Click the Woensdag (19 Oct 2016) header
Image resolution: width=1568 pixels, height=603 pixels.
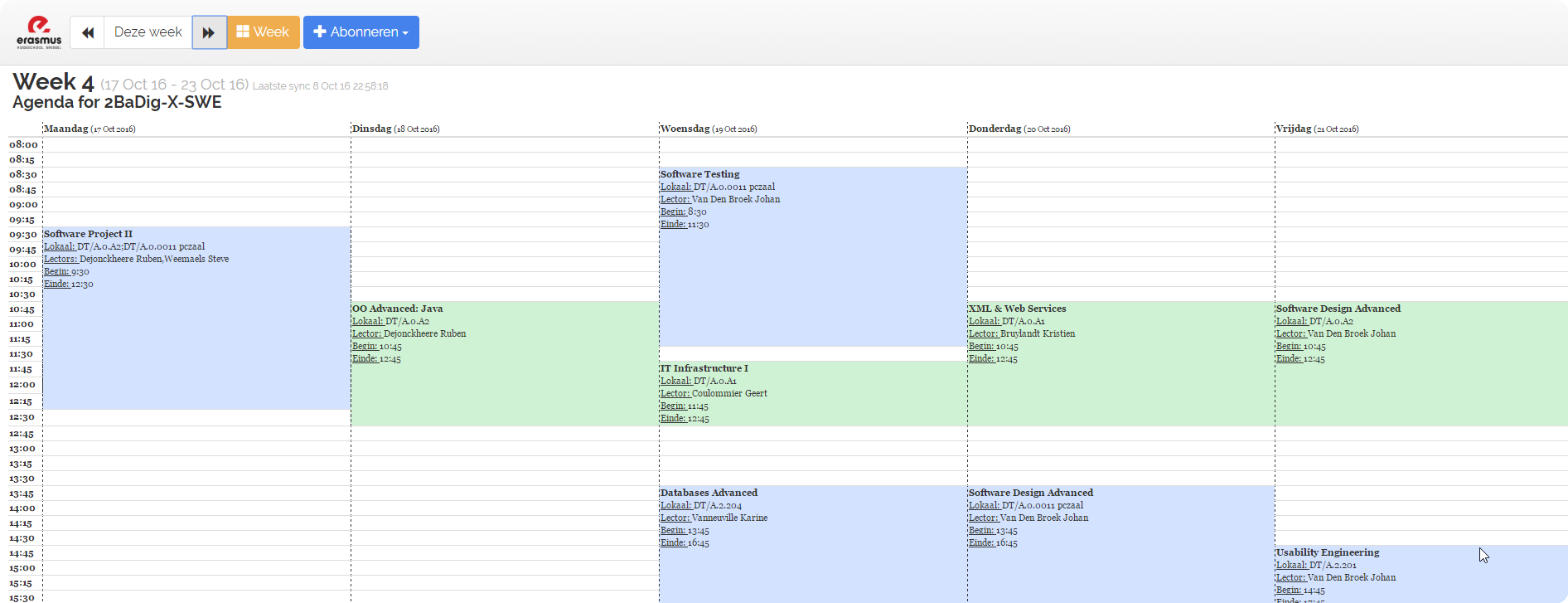(709, 129)
